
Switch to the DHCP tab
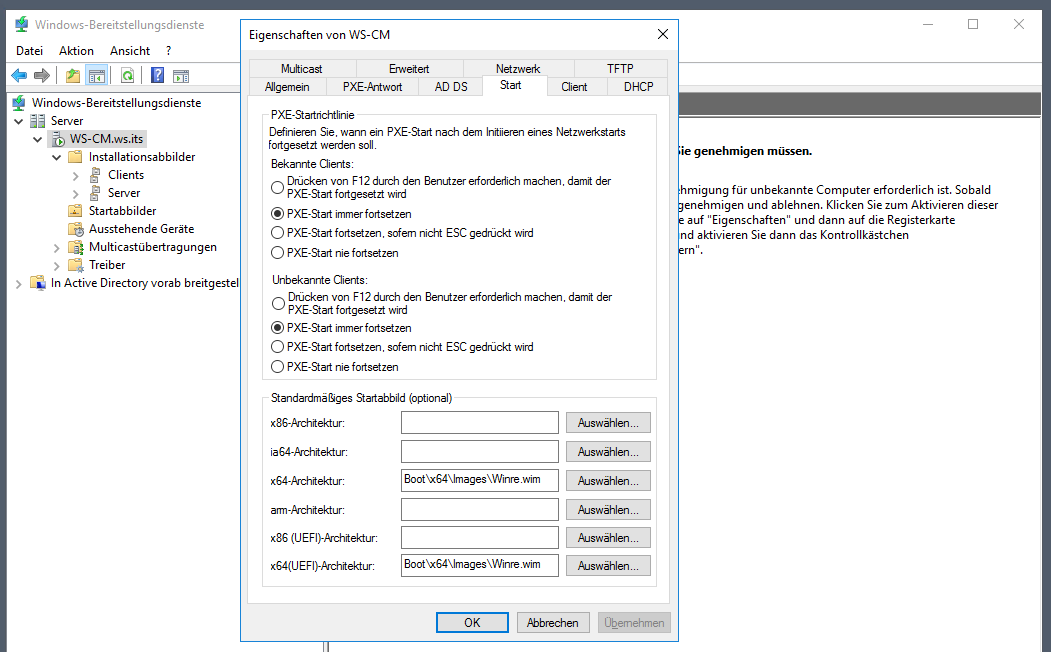pos(638,86)
